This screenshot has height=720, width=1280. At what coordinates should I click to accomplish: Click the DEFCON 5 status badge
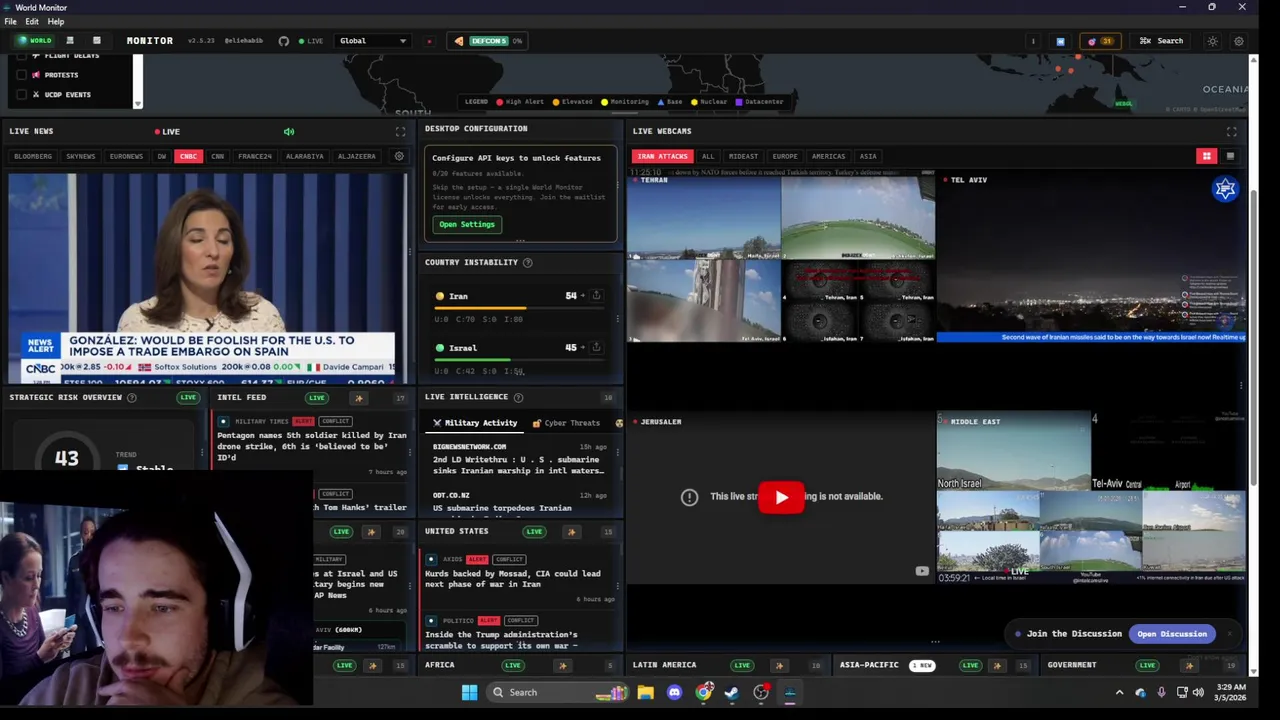click(x=488, y=41)
